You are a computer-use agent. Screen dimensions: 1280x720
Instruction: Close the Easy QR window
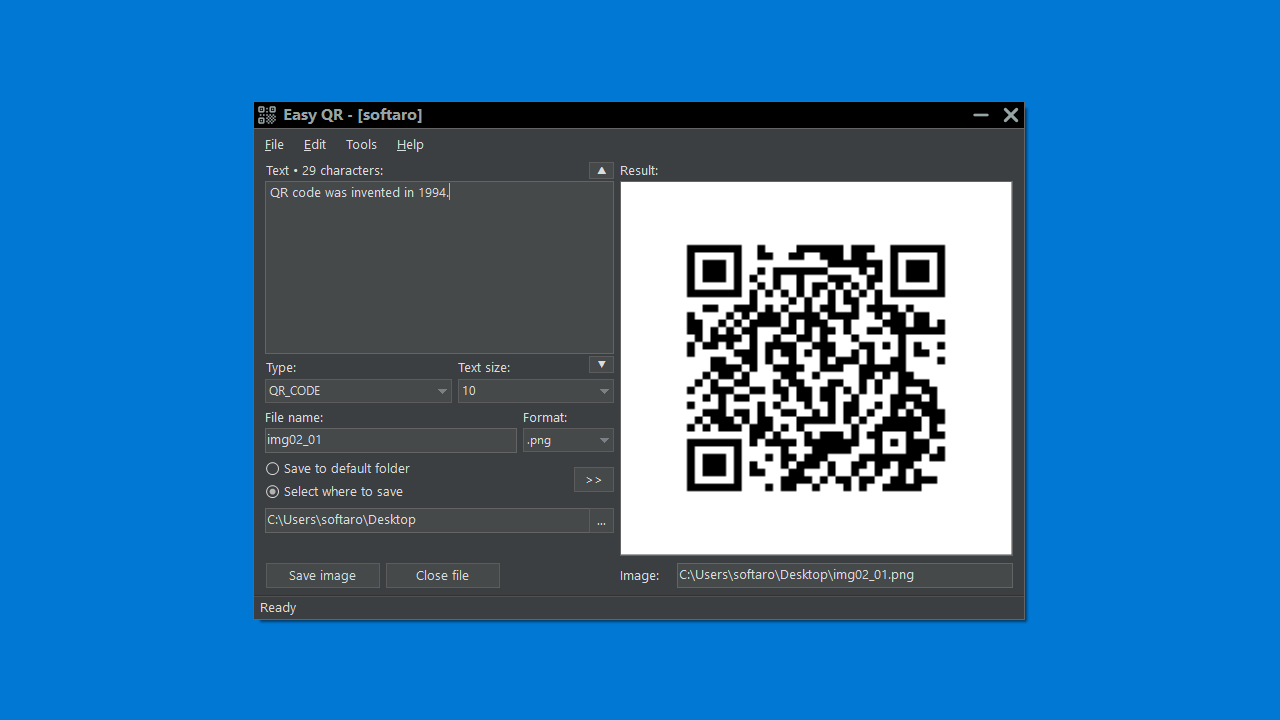(x=1011, y=115)
